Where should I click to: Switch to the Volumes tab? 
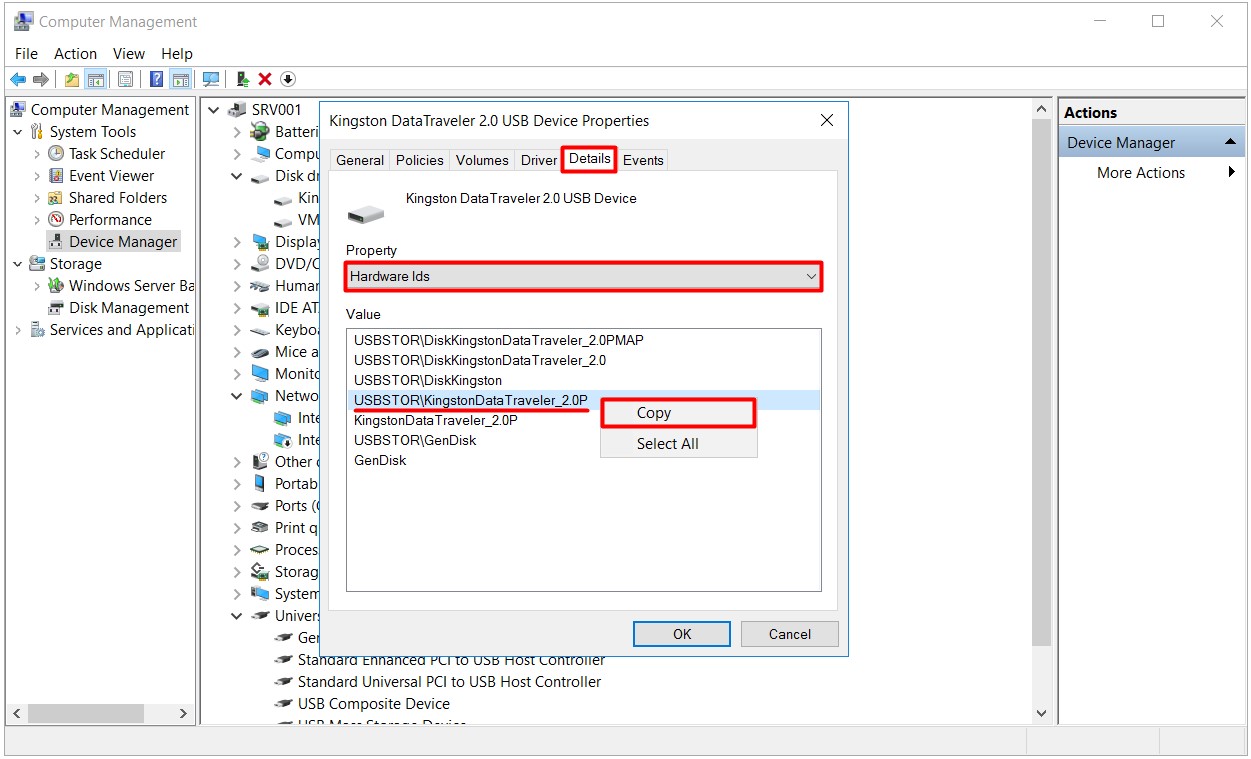482,160
